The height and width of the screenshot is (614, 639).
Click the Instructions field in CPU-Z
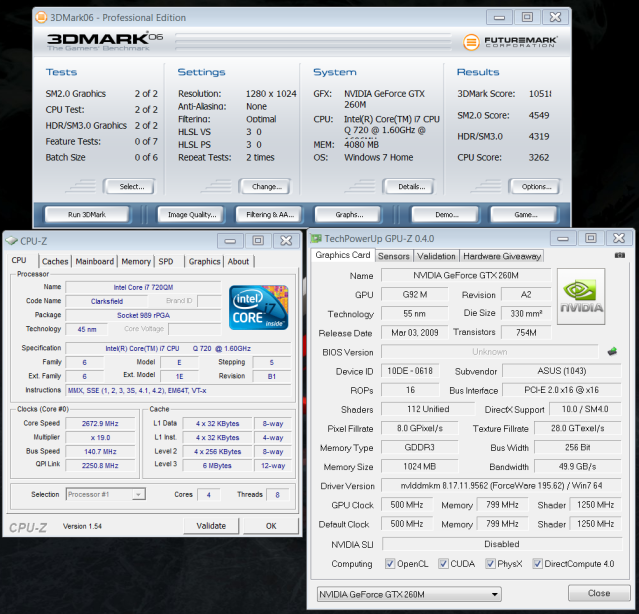tap(178, 390)
